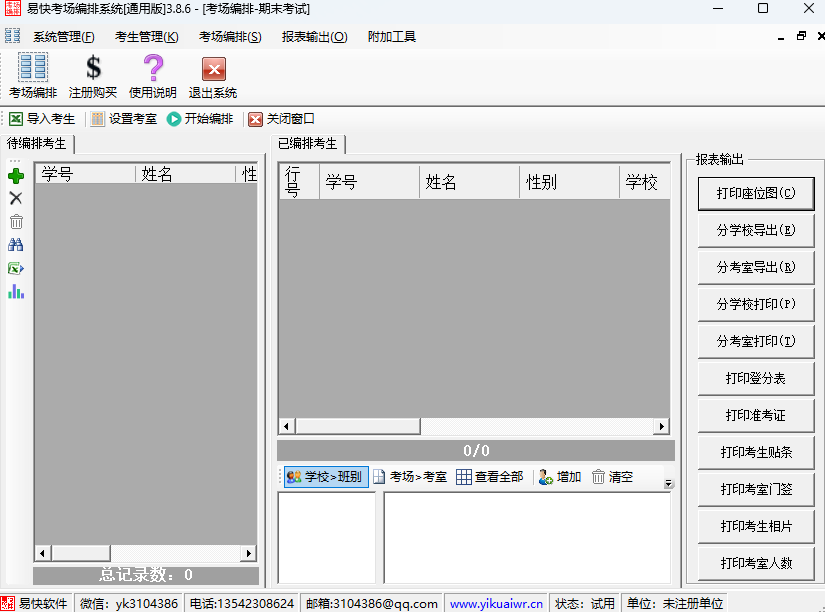Open 报表输出(O) menu
Screen dimensions: 825x612
(315, 37)
